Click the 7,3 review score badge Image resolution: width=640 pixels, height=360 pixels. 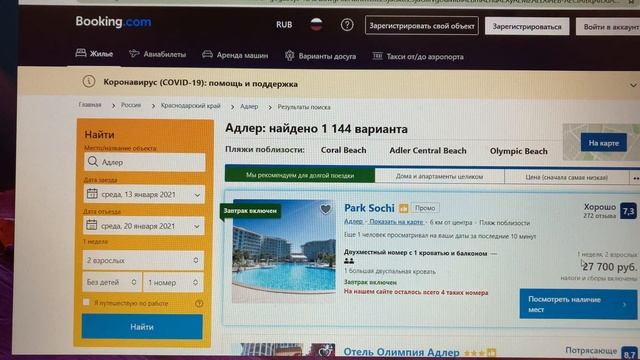(628, 211)
